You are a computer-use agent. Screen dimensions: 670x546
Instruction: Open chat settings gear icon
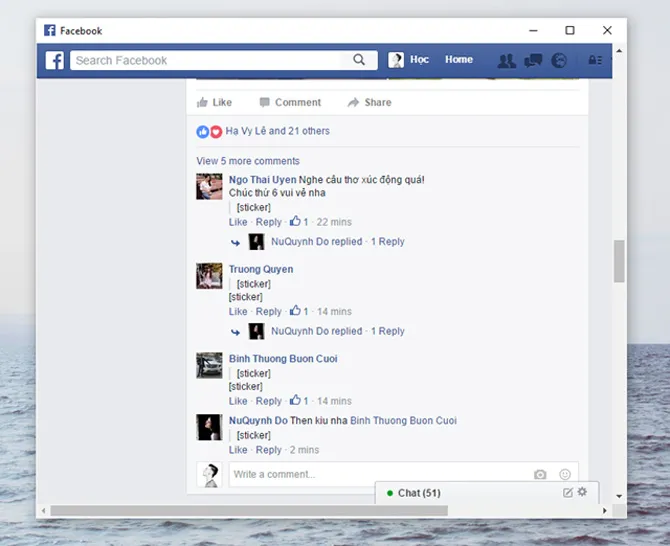(x=582, y=492)
